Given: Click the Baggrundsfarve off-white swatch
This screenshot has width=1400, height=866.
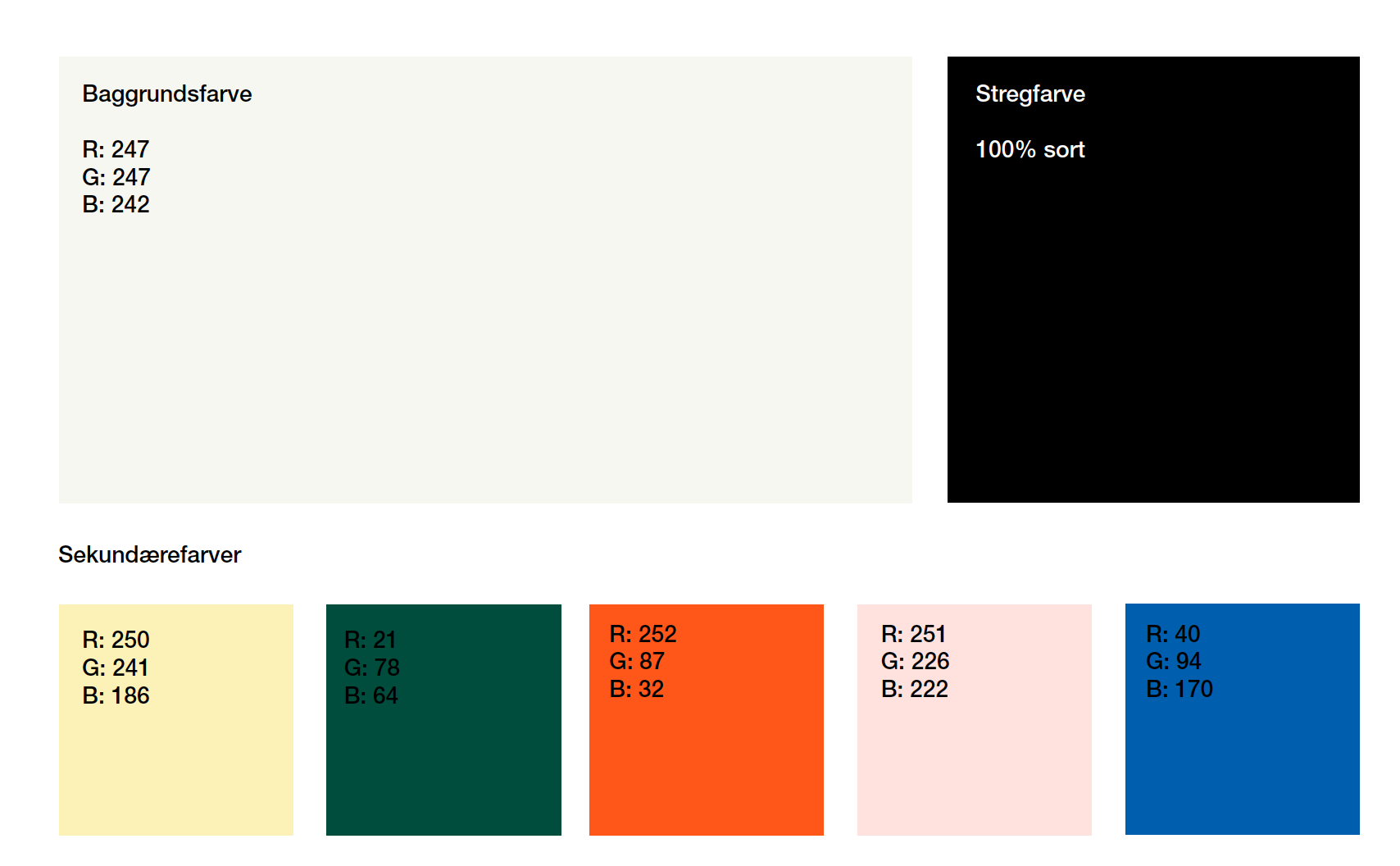Looking at the screenshot, I should click(485, 280).
